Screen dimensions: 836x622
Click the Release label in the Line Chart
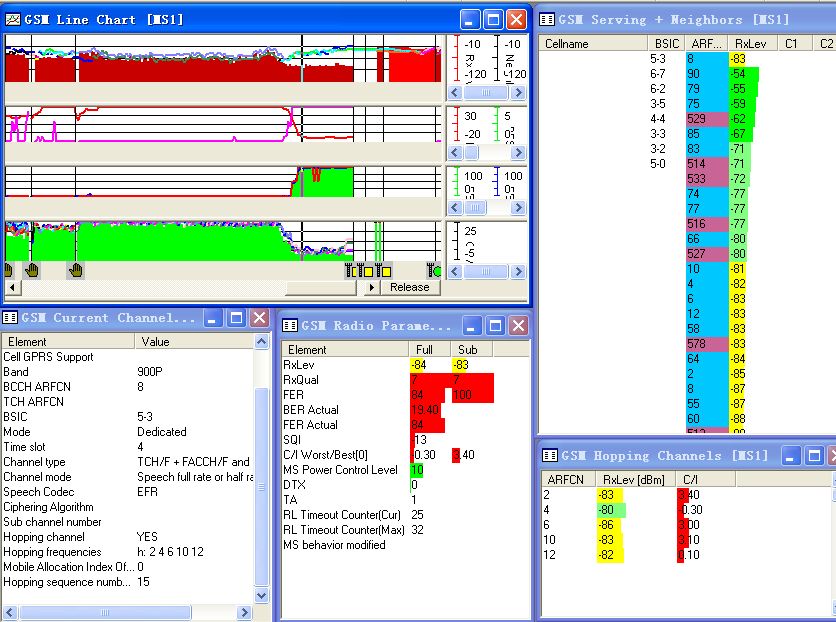[x=409, y=288]
